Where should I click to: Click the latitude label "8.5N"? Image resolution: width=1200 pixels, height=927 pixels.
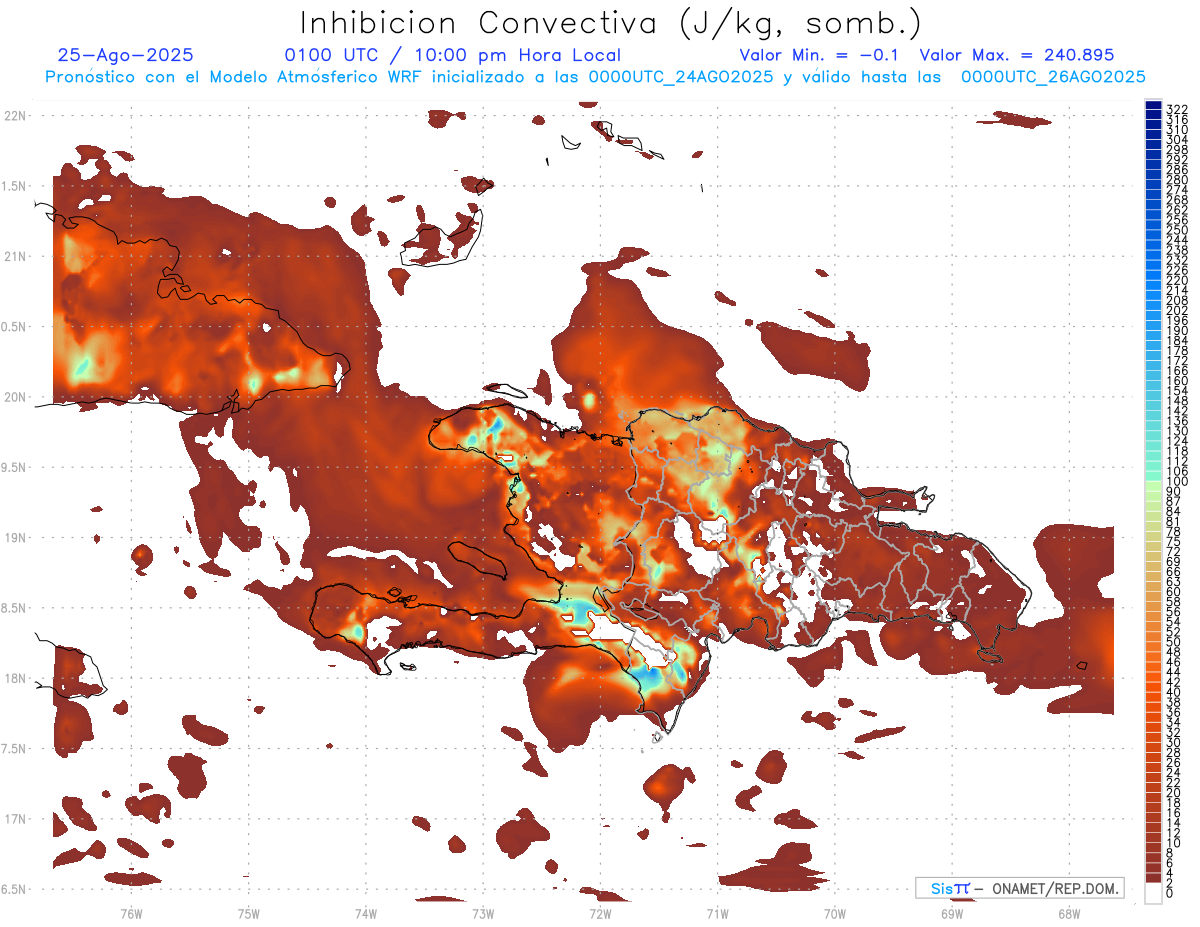[13, 609]
